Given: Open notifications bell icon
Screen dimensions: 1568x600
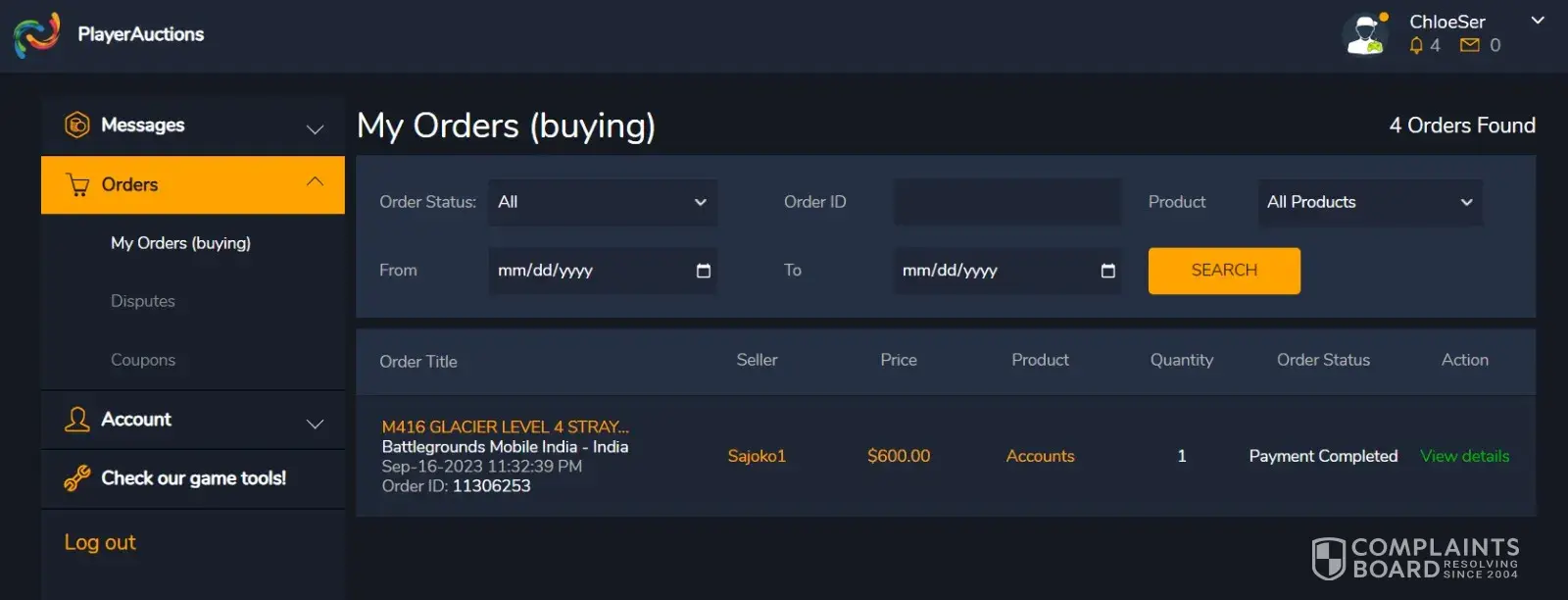Looking at the screenshot, I should [1416, 45].
